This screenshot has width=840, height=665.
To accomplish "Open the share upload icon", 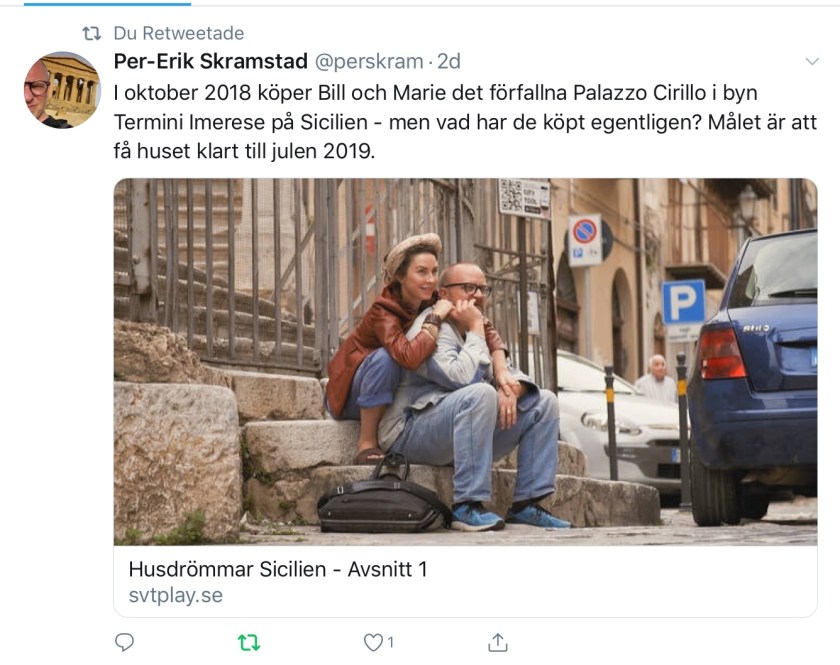I will pyautogui.click(x=498, y=642).
